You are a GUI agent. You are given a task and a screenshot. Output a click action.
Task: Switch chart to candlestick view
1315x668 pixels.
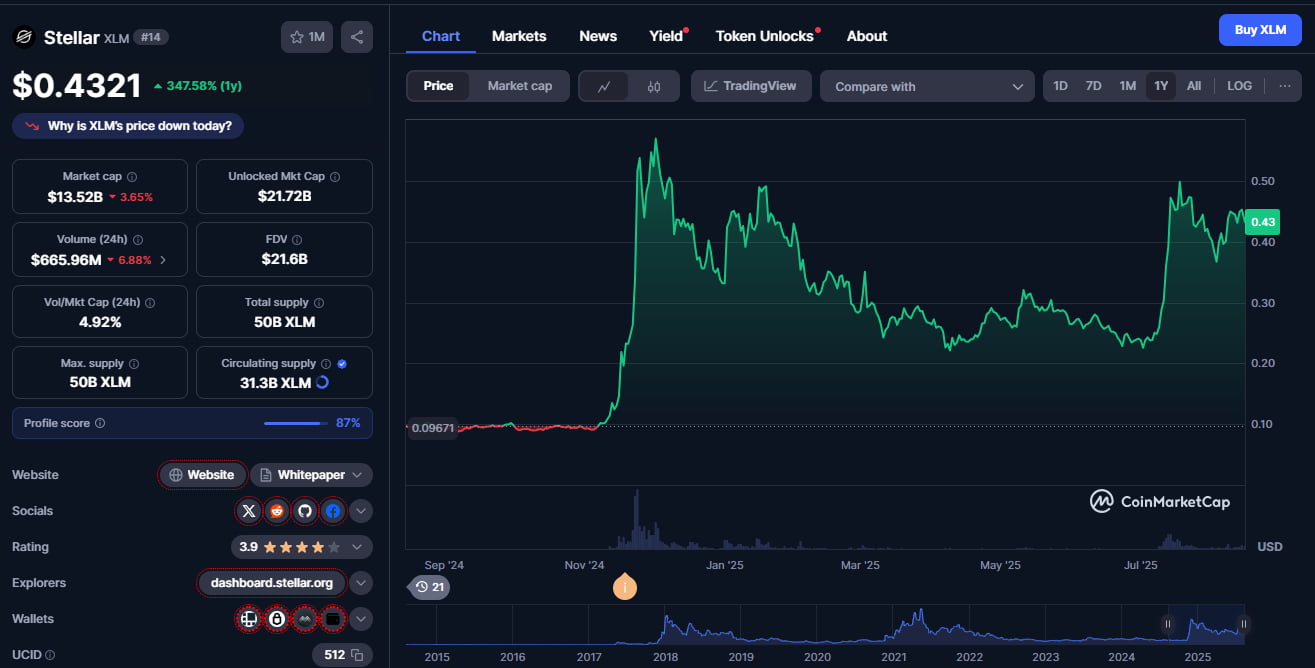(x=654, y=87)
